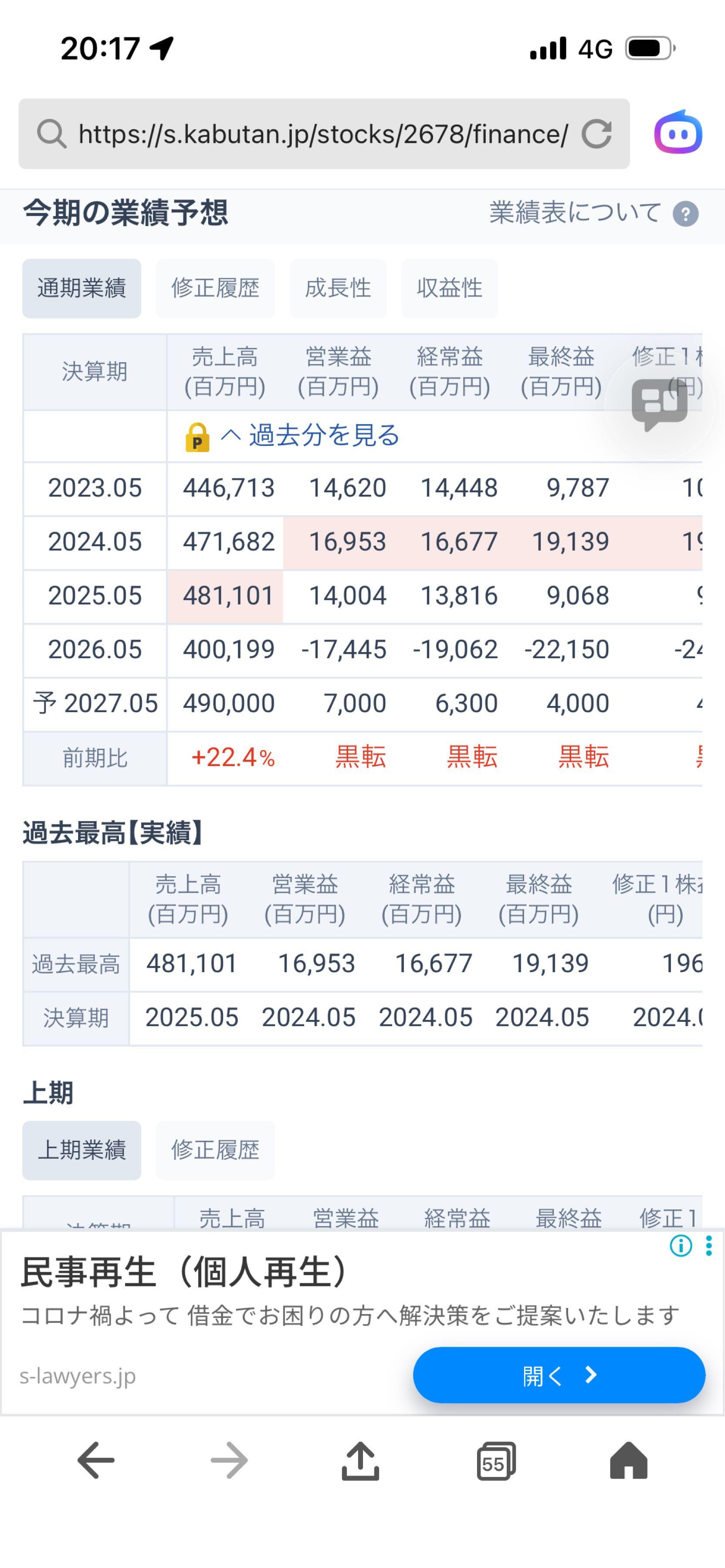725x1568 pixels.
Task: Open the ad options three-dot menu
Action: (708, 1246)
